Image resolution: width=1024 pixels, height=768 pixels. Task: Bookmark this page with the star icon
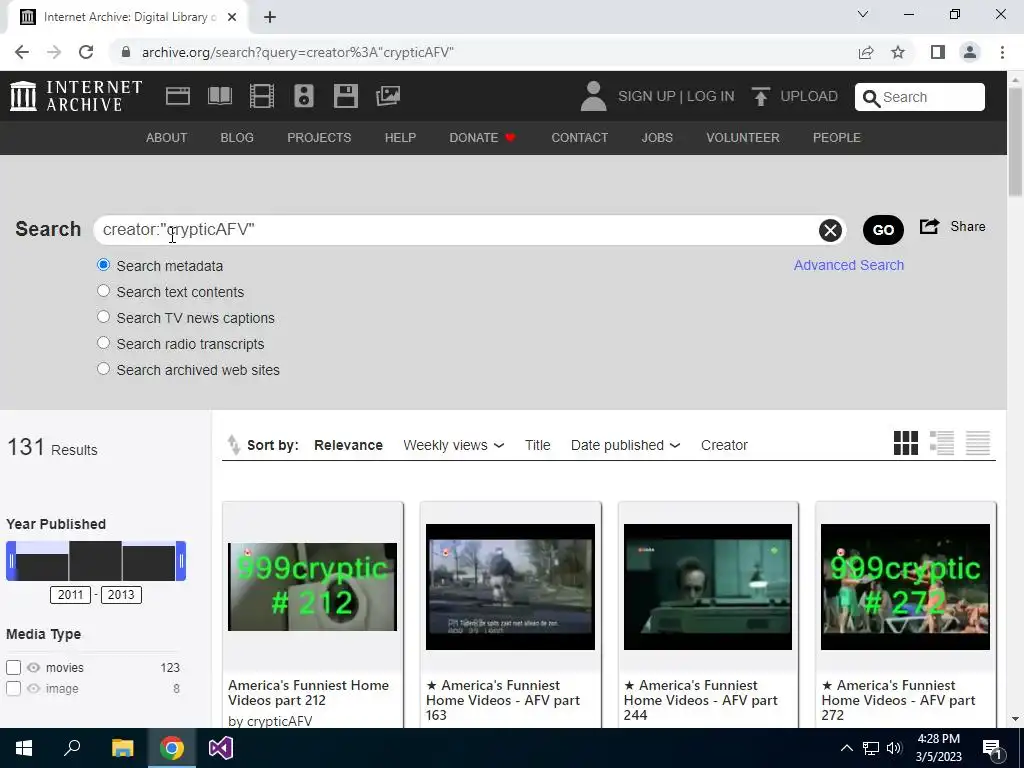tap(898, 52)
